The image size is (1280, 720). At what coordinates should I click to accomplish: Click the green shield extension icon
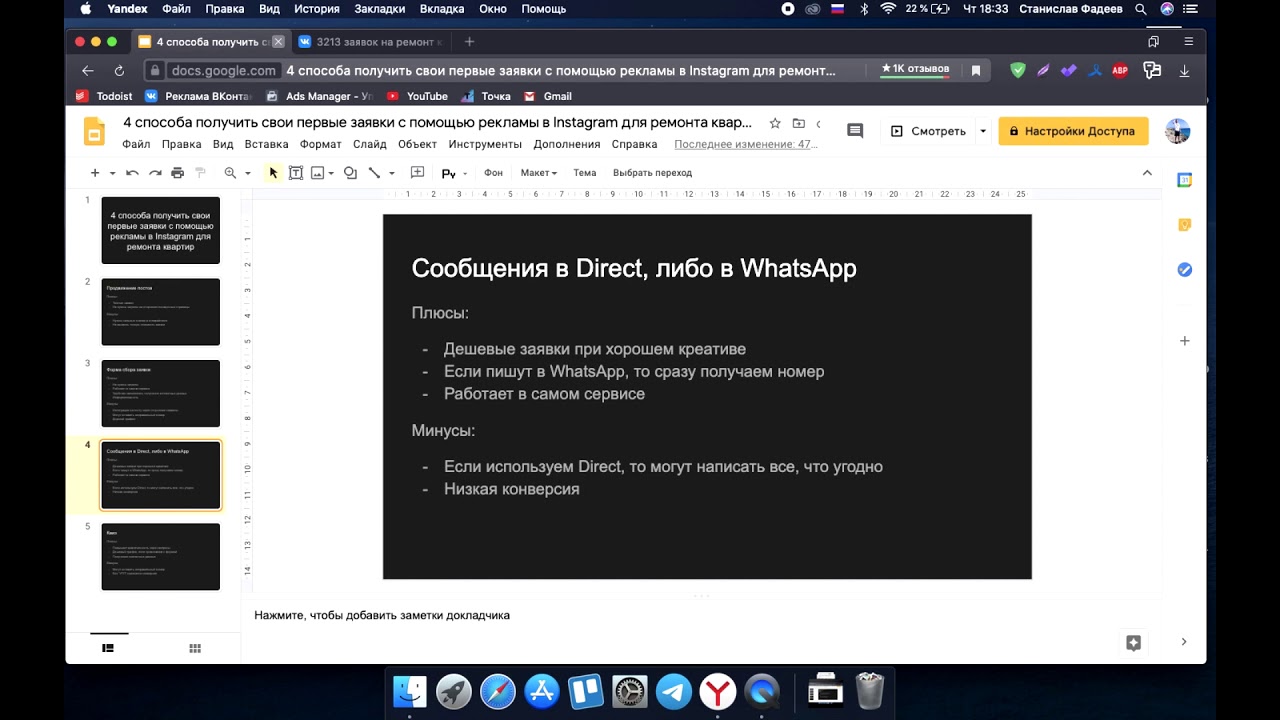[1018, 70]
